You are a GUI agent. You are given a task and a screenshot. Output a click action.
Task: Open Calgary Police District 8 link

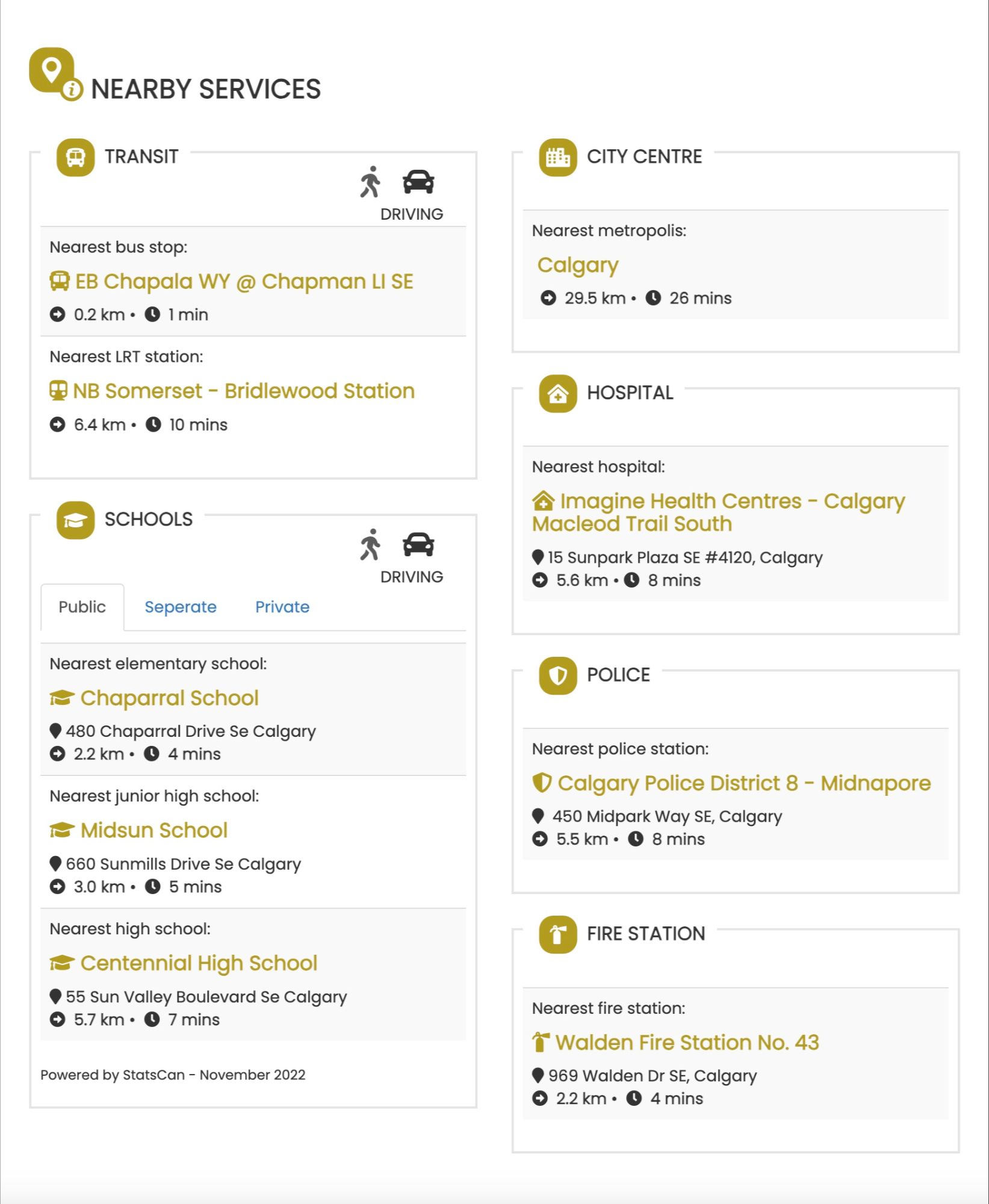744,783
